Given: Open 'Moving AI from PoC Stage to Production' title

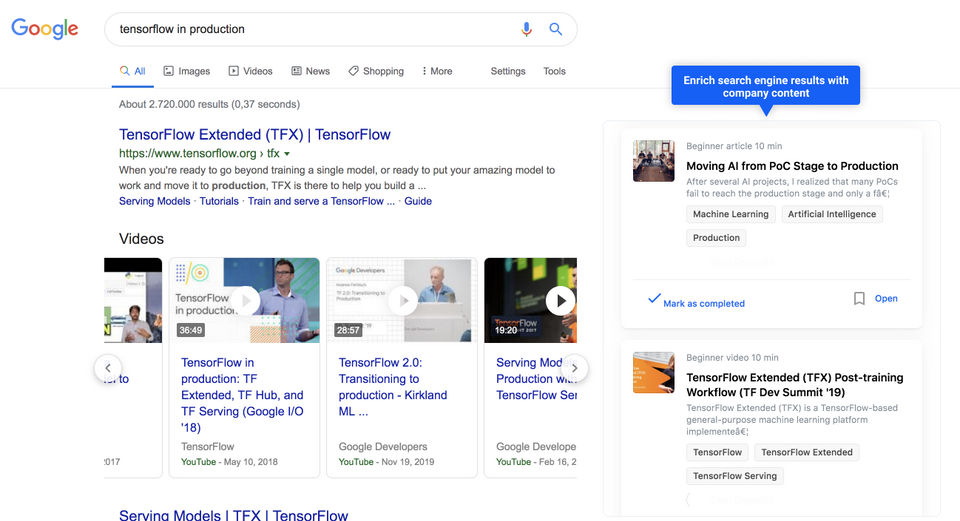Looking at the screenshot, I should (792, 166).
